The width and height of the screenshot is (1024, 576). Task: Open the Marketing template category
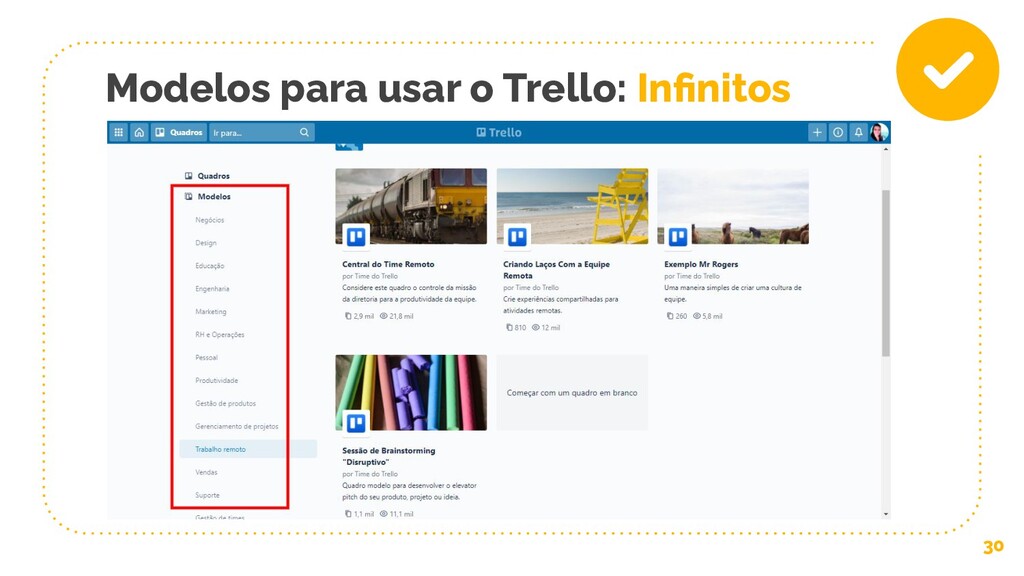[x=210, y=312]
